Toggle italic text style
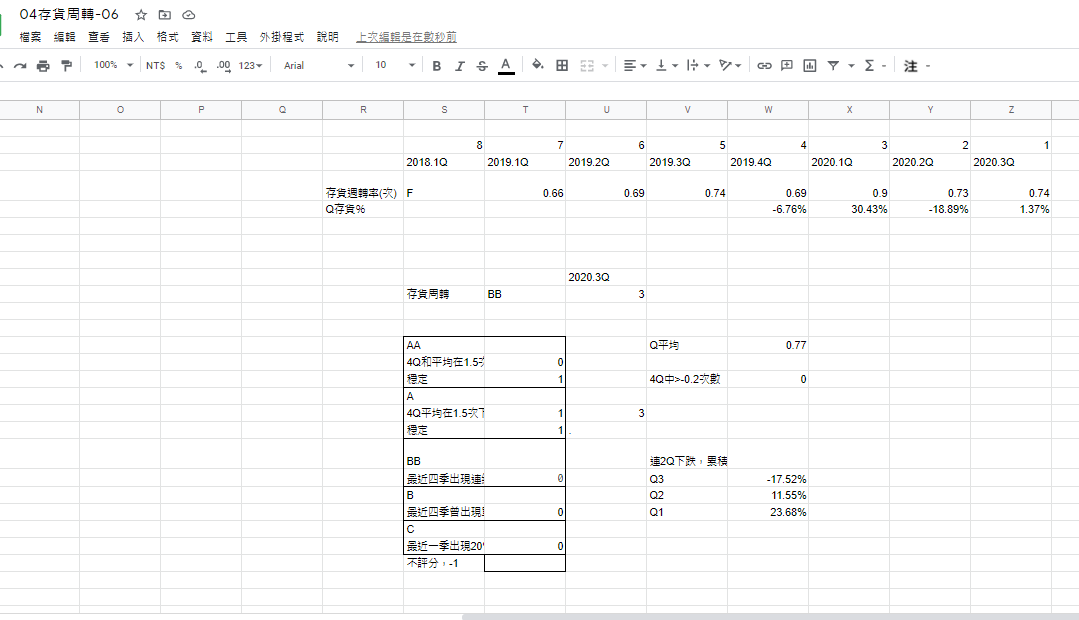1079x620 pixels. tap(459, 66)
